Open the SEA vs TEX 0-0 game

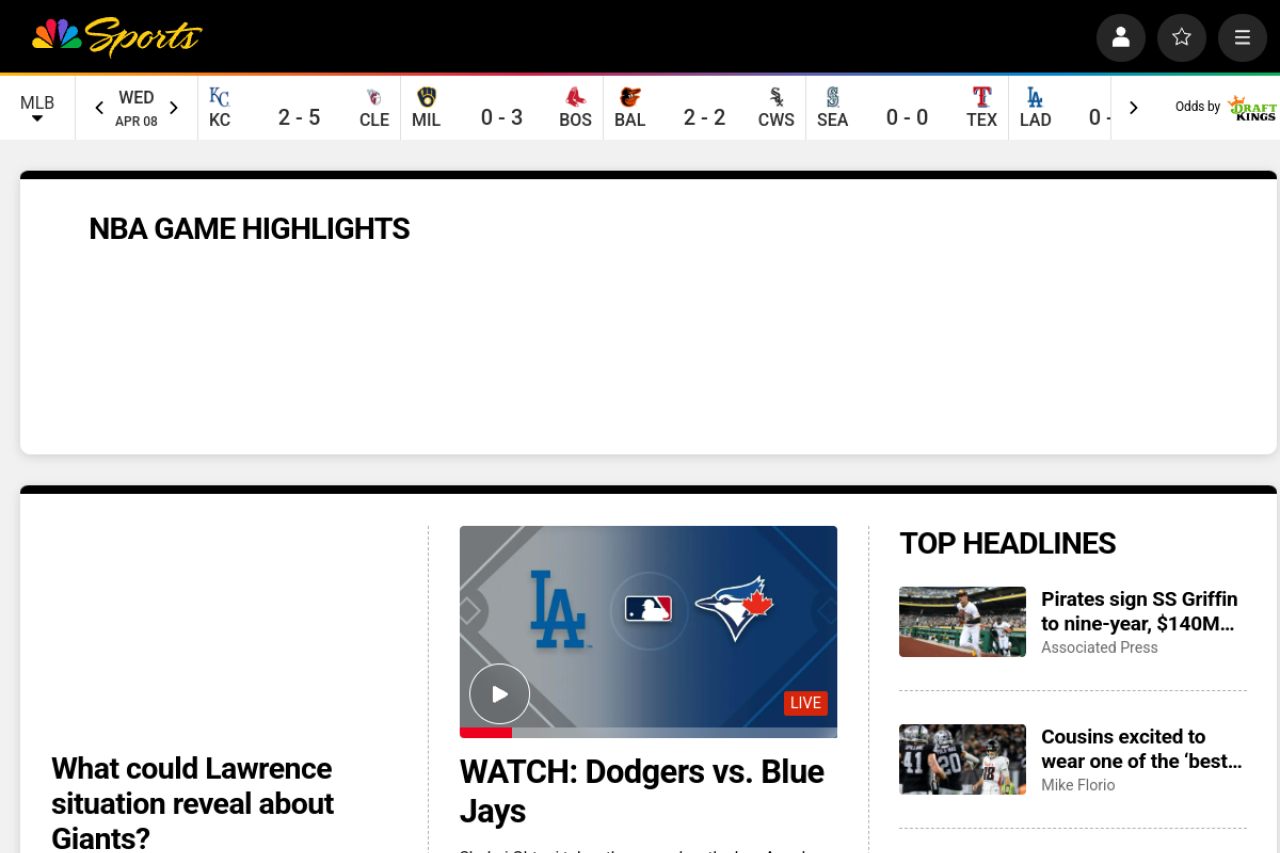[x=906, y=117]
